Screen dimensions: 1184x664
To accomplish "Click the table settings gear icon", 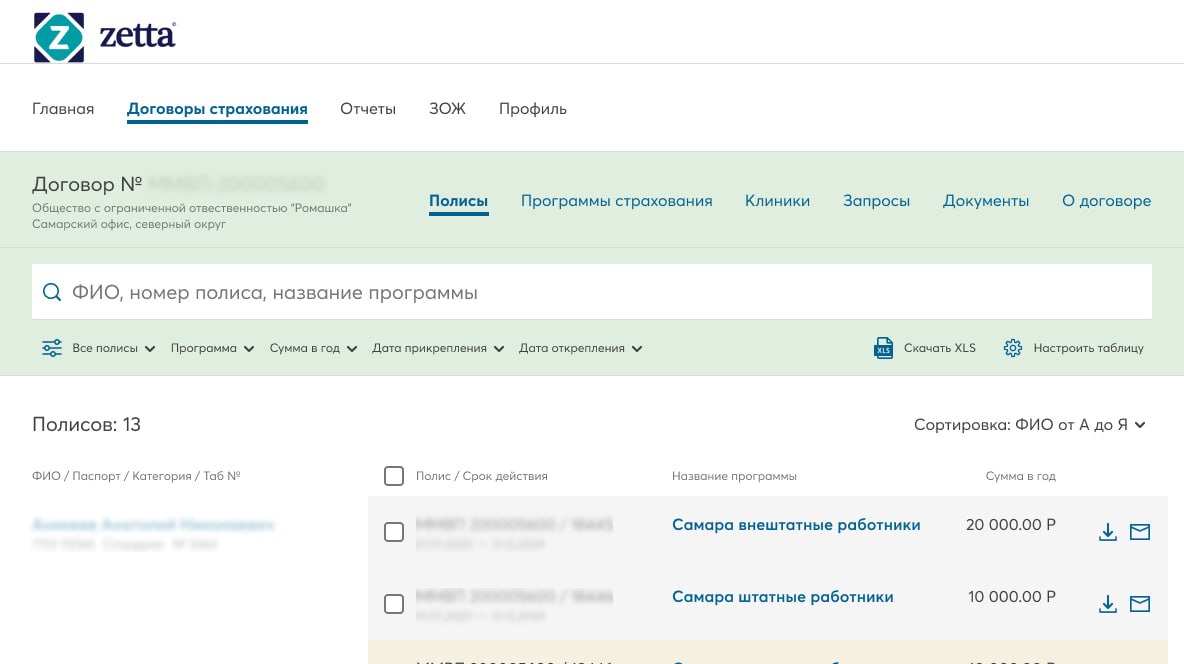I will 1013,348.
